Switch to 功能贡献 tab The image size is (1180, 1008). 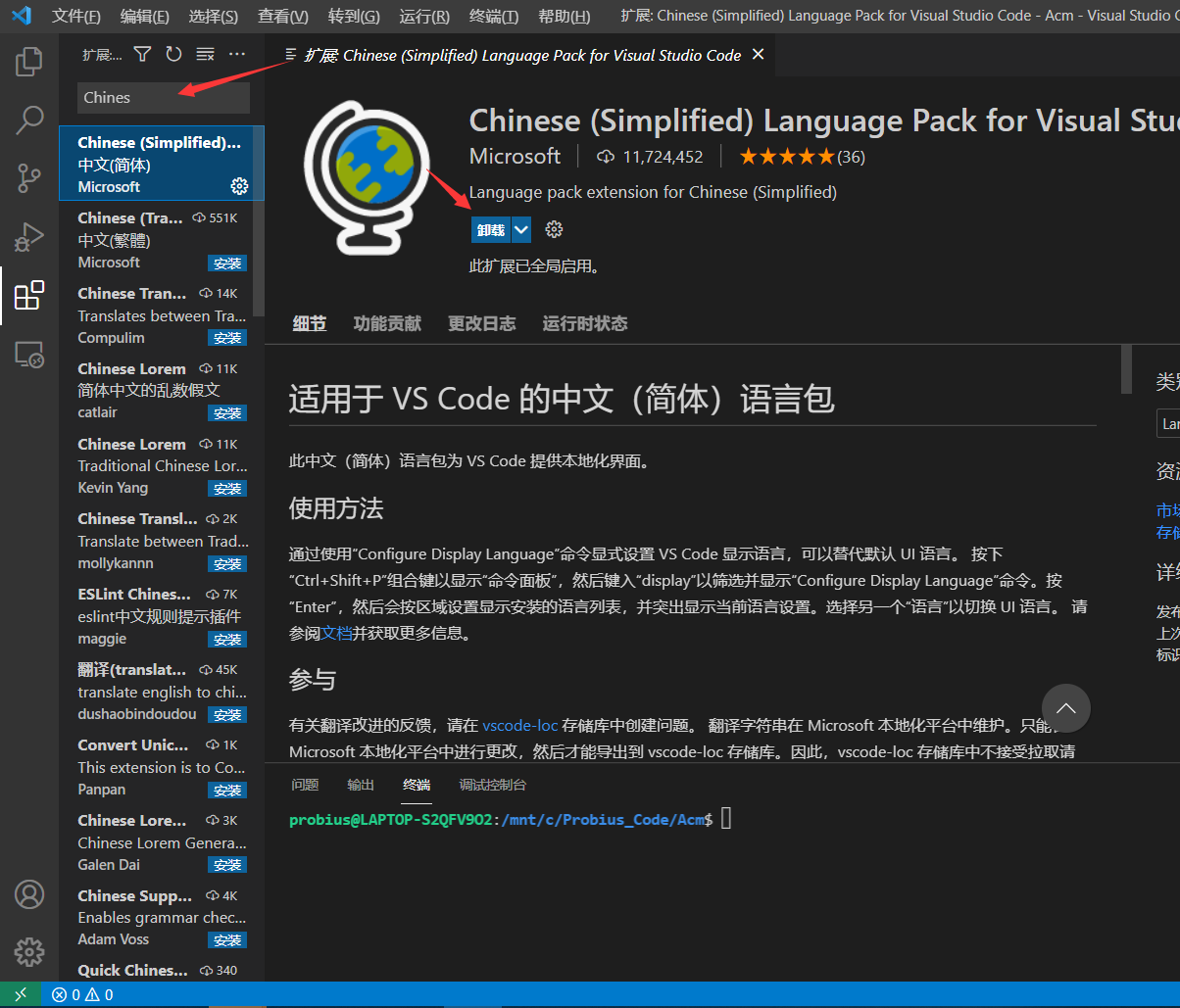tap(387, 323)
